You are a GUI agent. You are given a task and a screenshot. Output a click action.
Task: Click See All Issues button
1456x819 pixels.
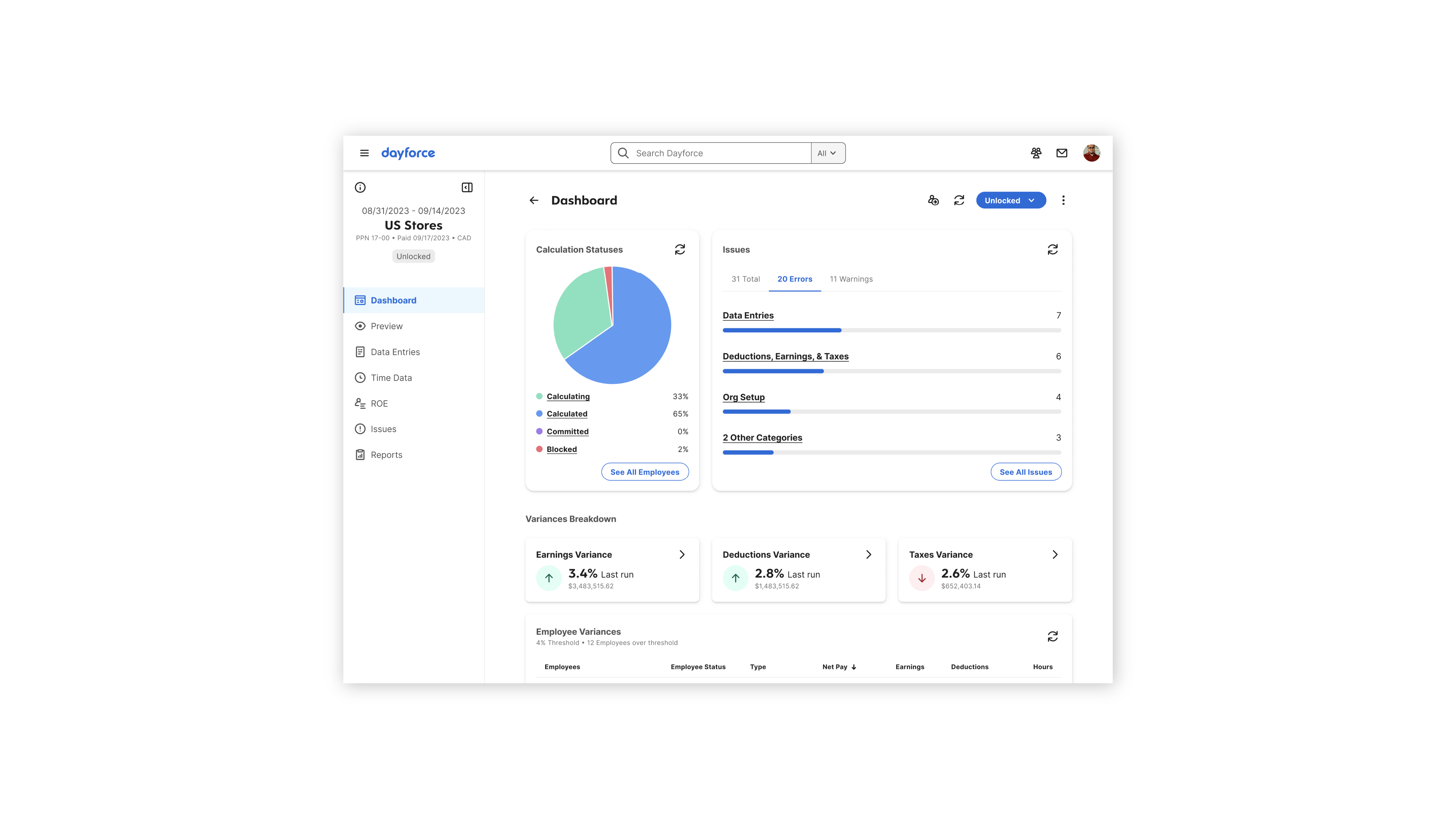pyautogui.click(x=1025, y=471)
